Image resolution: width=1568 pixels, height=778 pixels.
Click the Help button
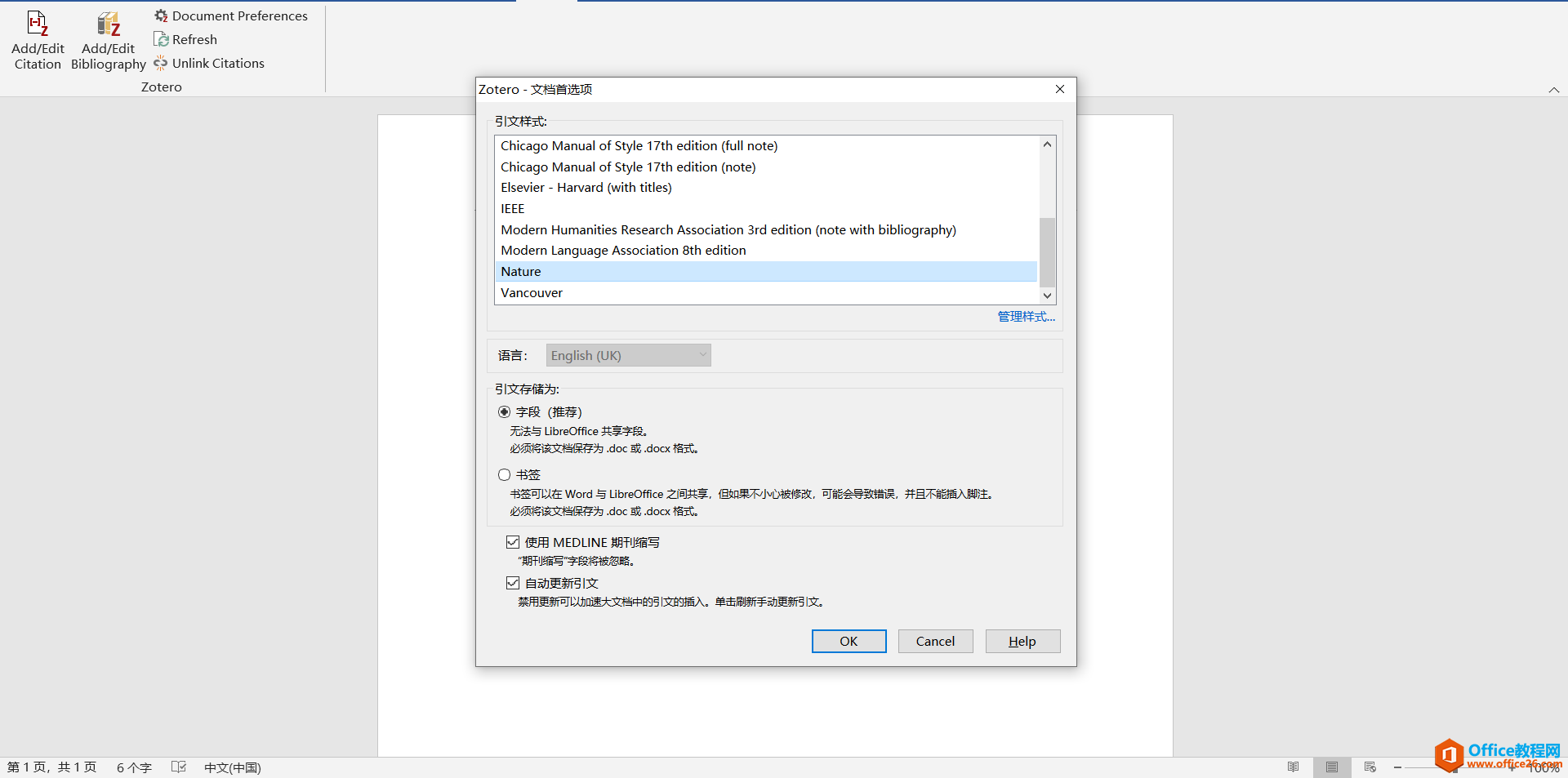click(1022, 641)
